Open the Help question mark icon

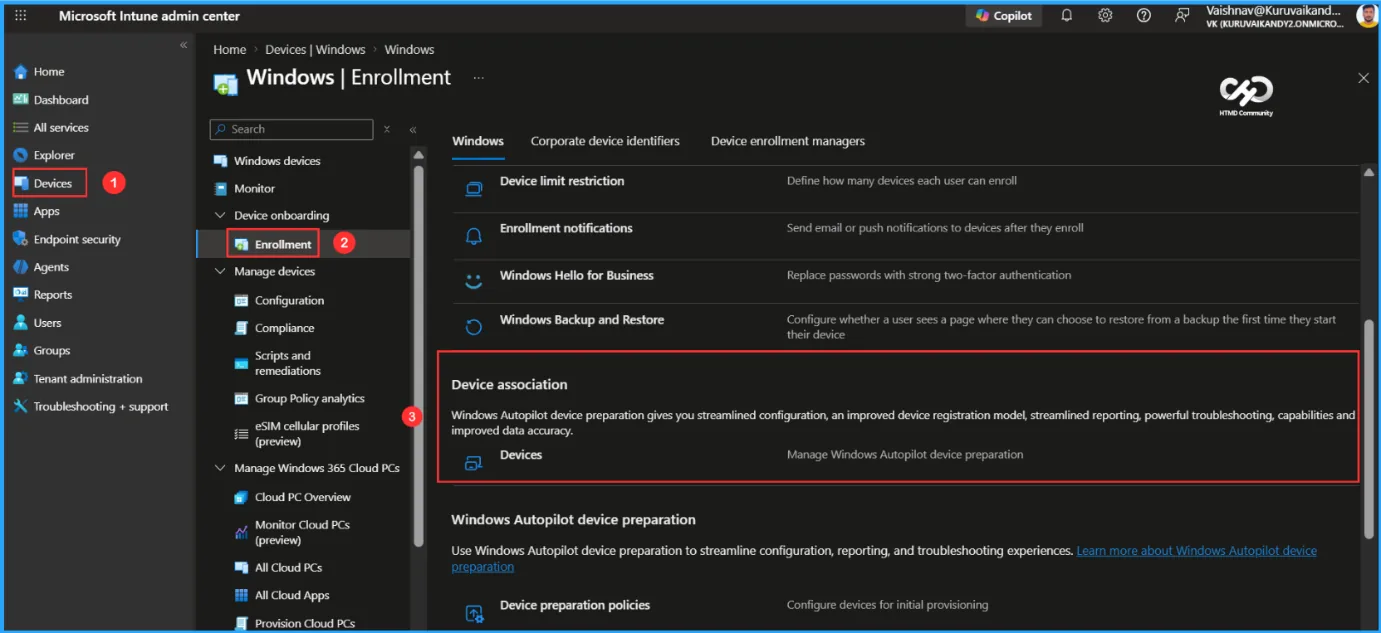coord(1144,16)
